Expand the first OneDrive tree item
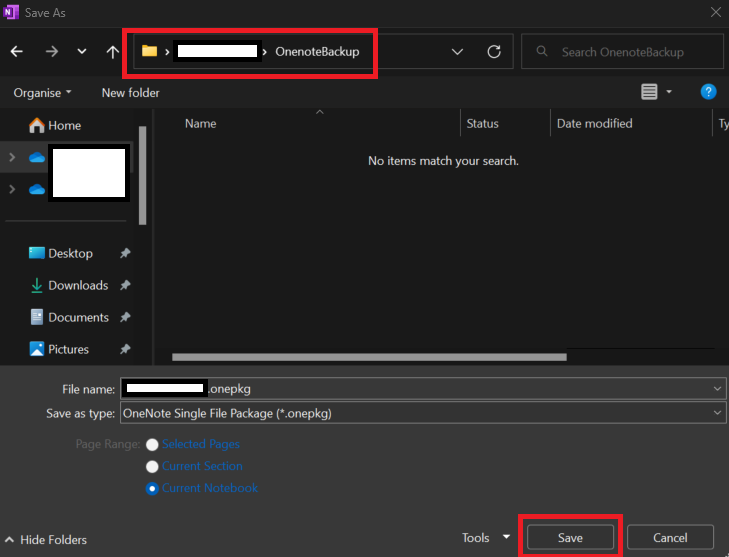Image resolution: width=729 pixels, height=557 pixels. [12, 157]
